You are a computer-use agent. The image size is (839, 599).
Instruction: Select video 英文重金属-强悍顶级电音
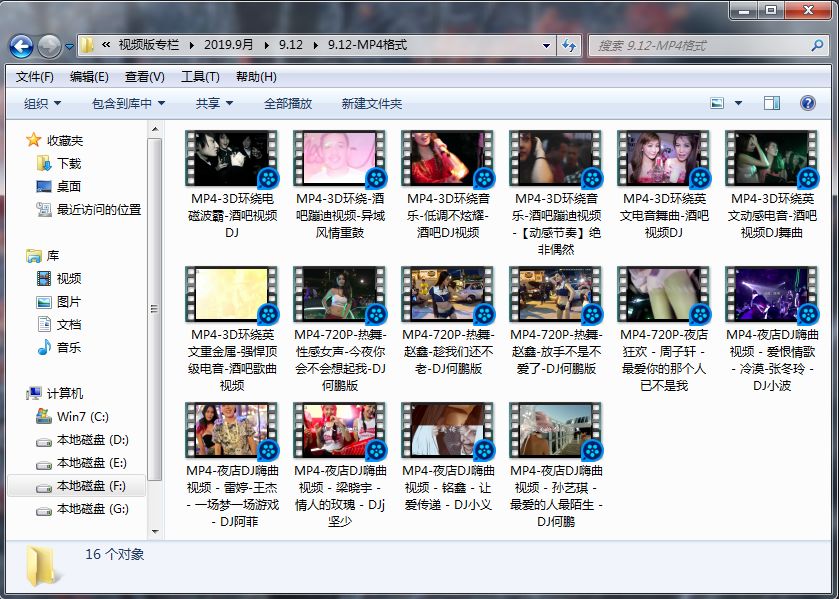[232, 329]
